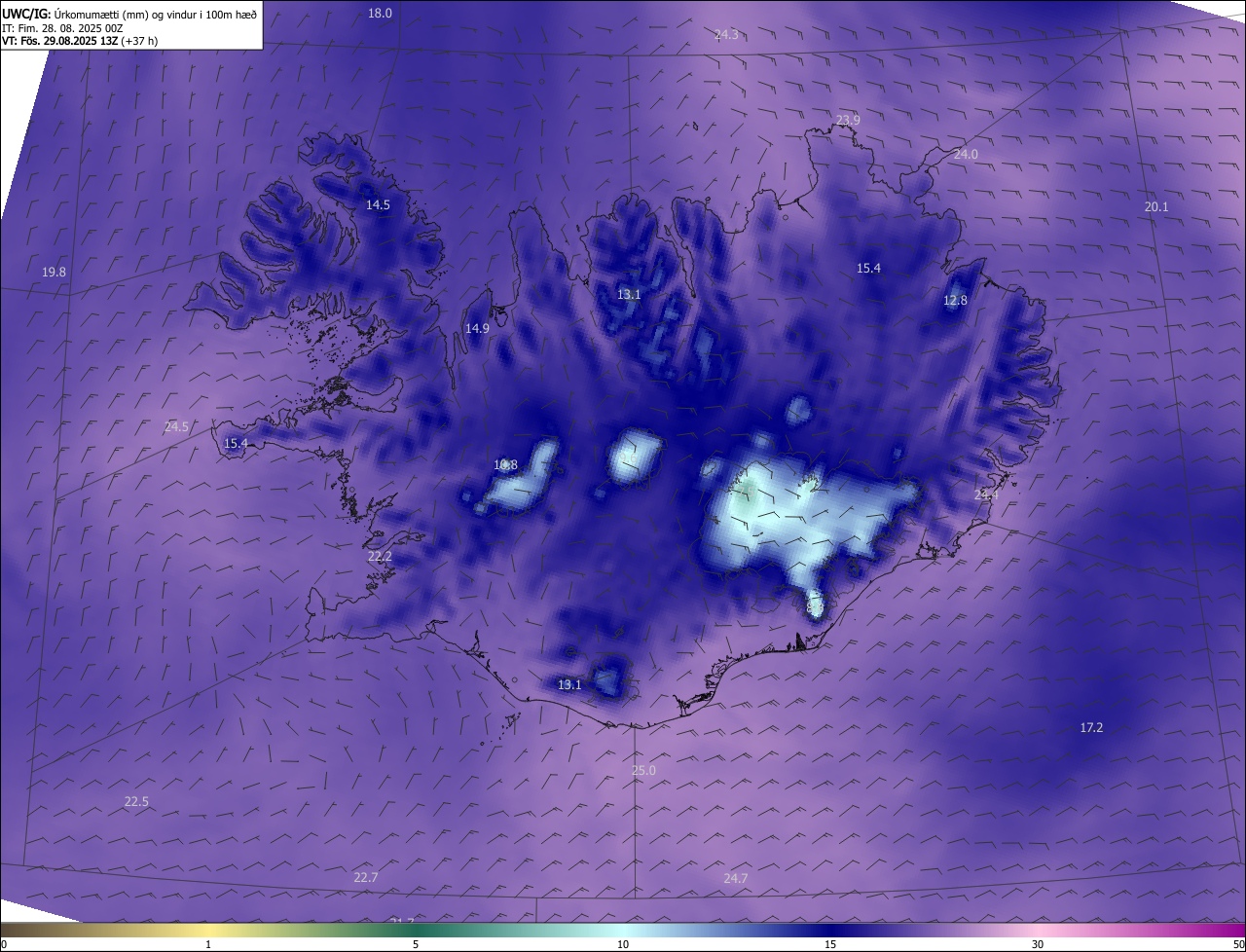Image resolution: width=1246 pixels, height=952 pixels.
Task: Click the 12.8 value label
Action: (x=956, y=300)
